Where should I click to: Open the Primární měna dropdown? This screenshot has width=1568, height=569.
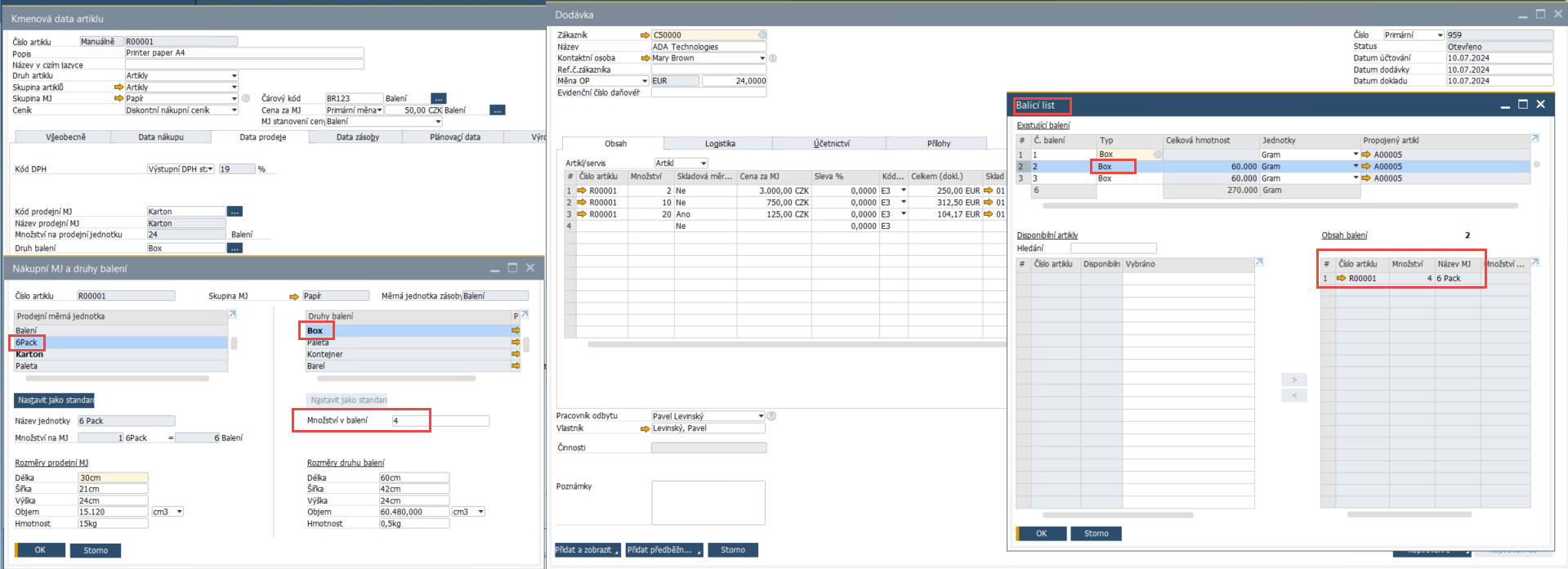coord(379,110)
